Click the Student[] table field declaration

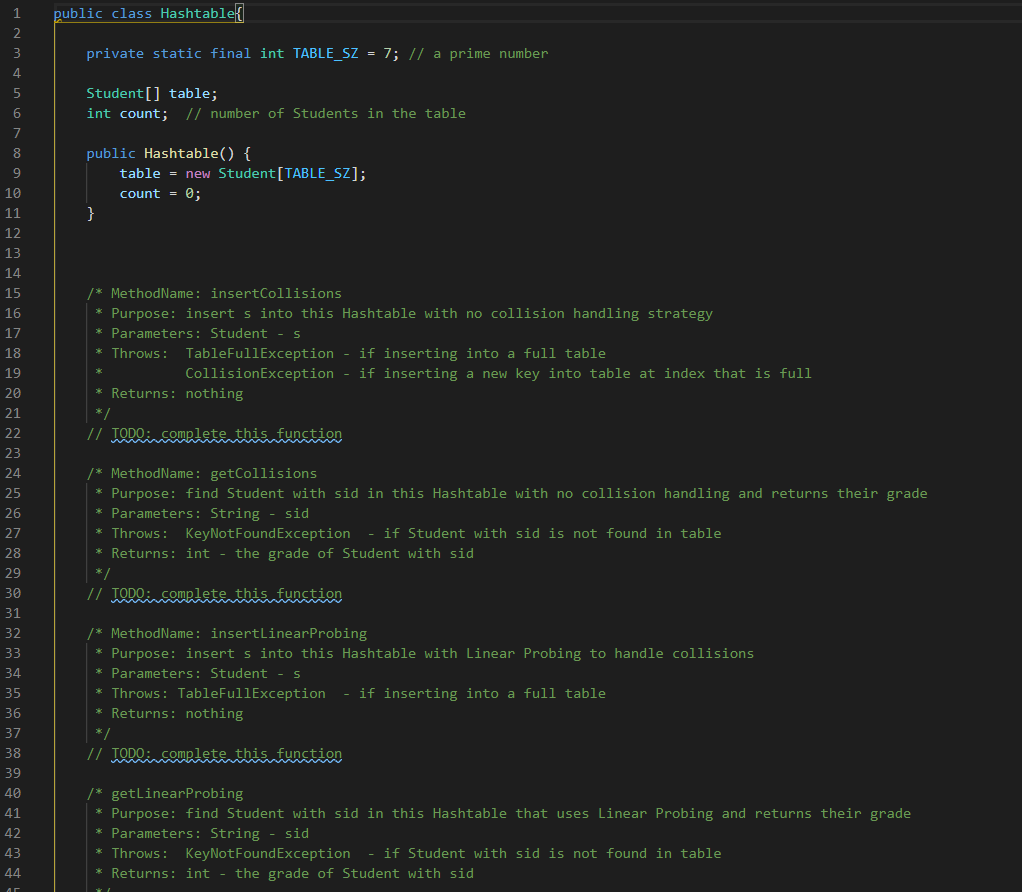150,93
